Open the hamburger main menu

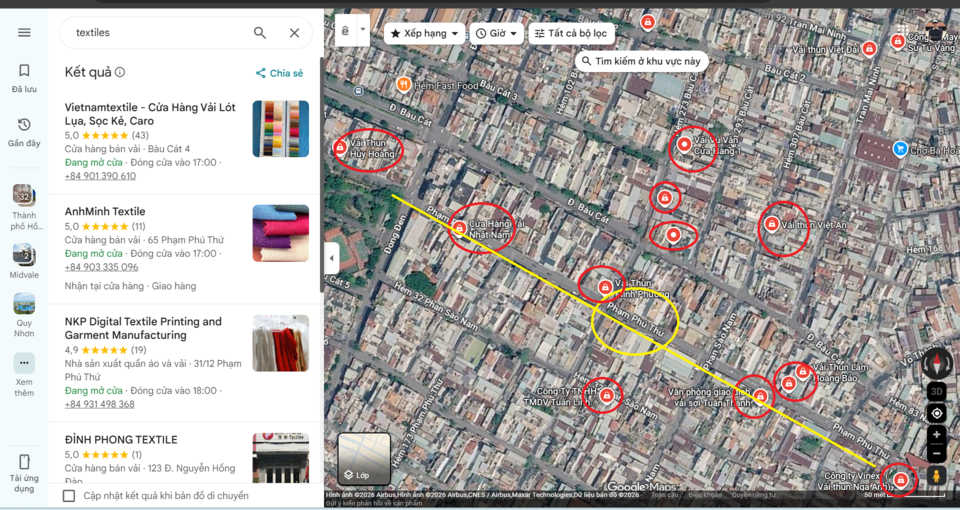24,32
